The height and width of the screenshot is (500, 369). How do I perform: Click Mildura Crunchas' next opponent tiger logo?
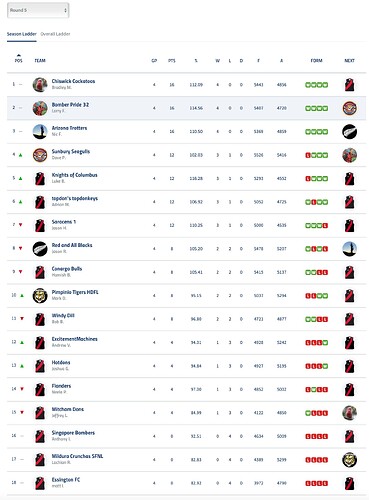click(x=350, y=460)
